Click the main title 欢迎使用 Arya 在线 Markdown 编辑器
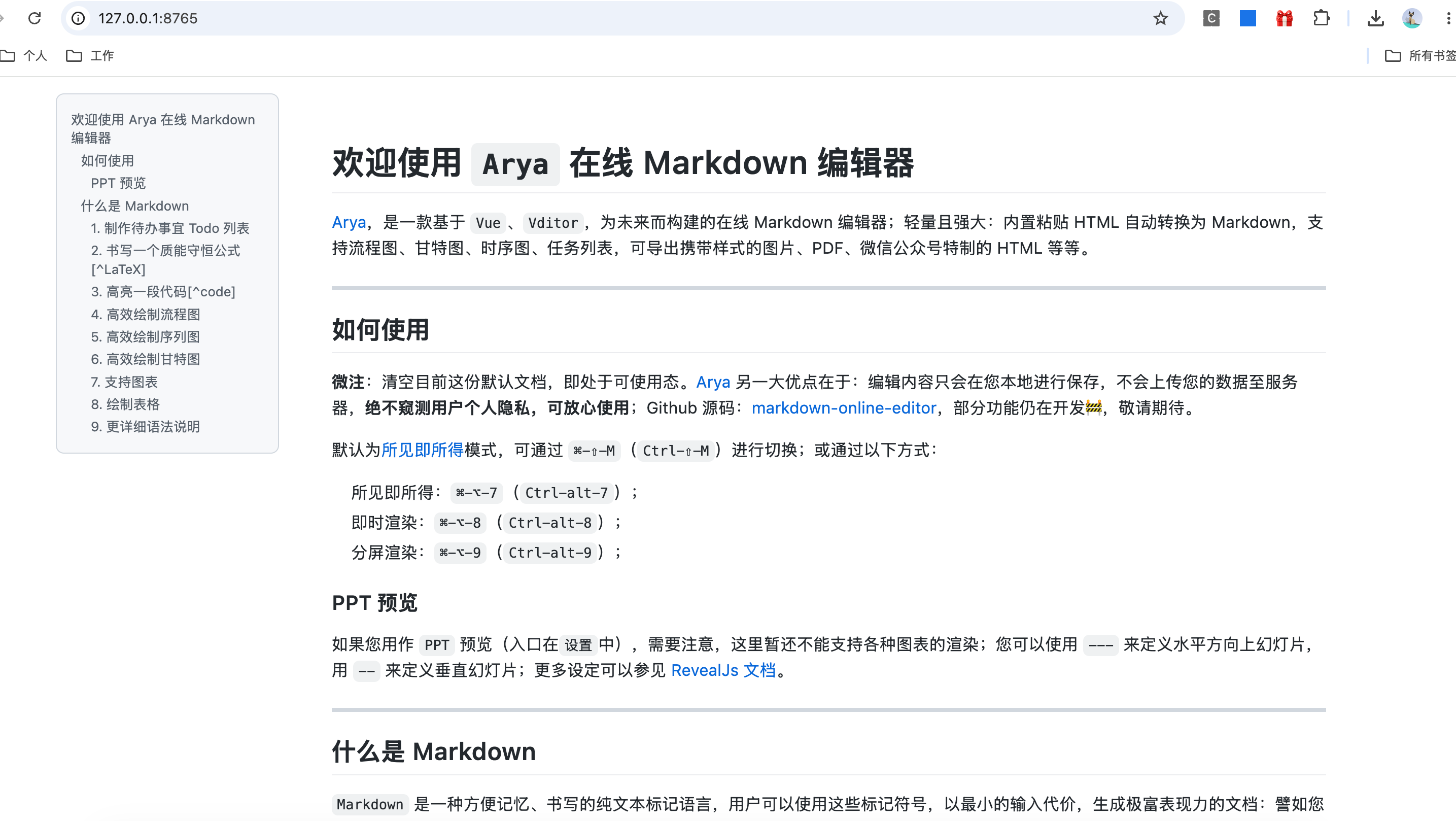 pos(623,163)
